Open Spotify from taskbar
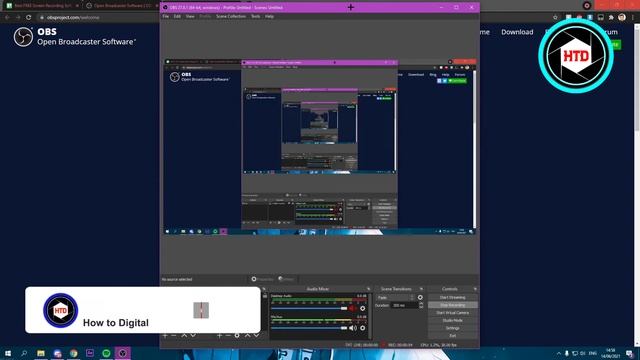 click(106, 353)
